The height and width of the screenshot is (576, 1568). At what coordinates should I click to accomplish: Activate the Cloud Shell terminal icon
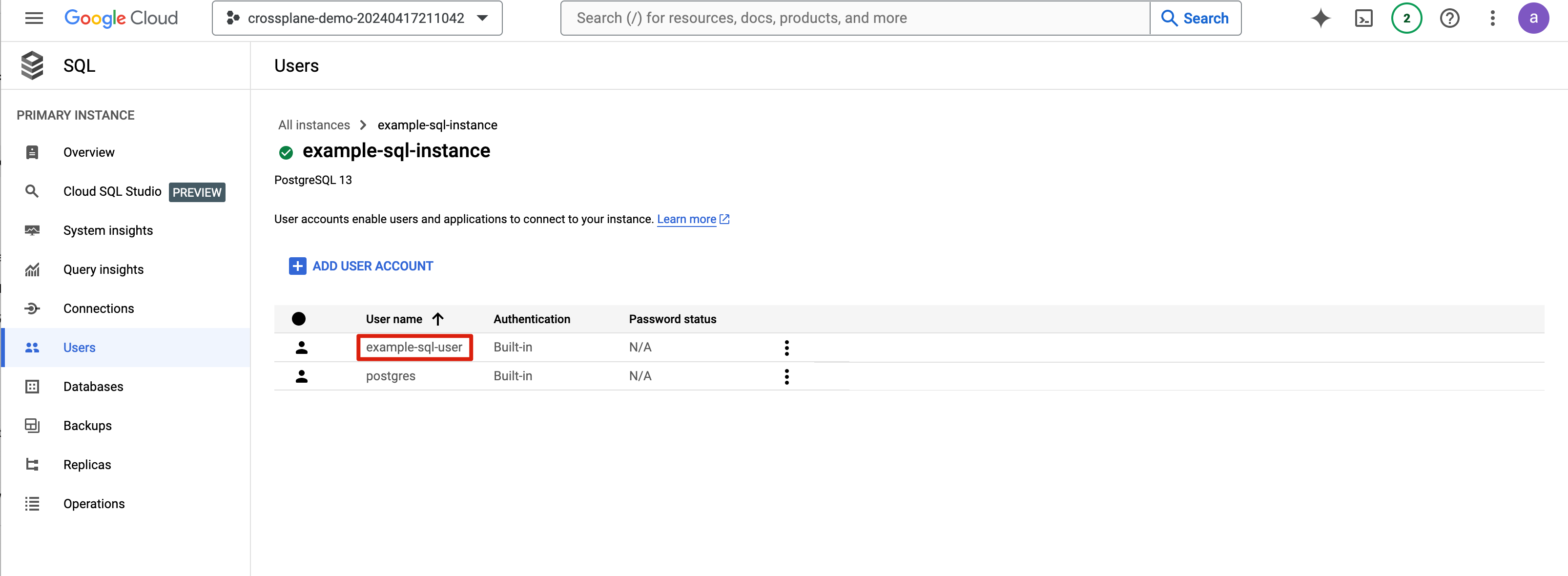[x=1363, y=18]
